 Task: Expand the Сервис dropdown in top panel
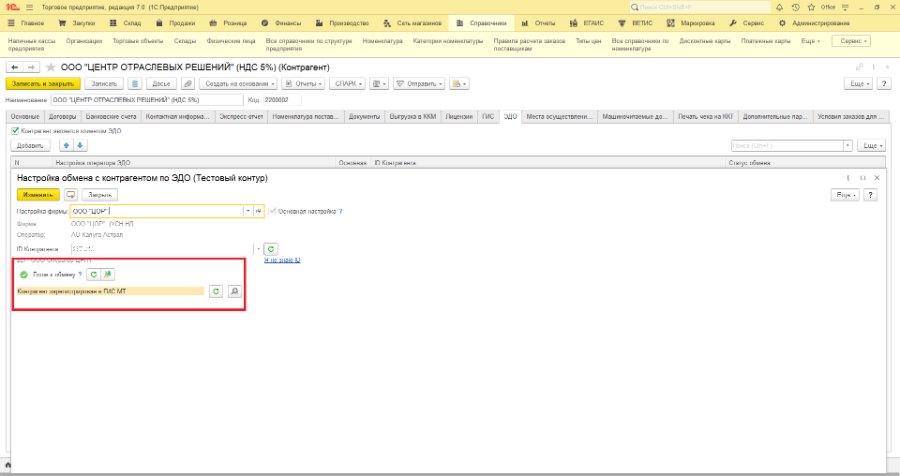pos(851,41)
